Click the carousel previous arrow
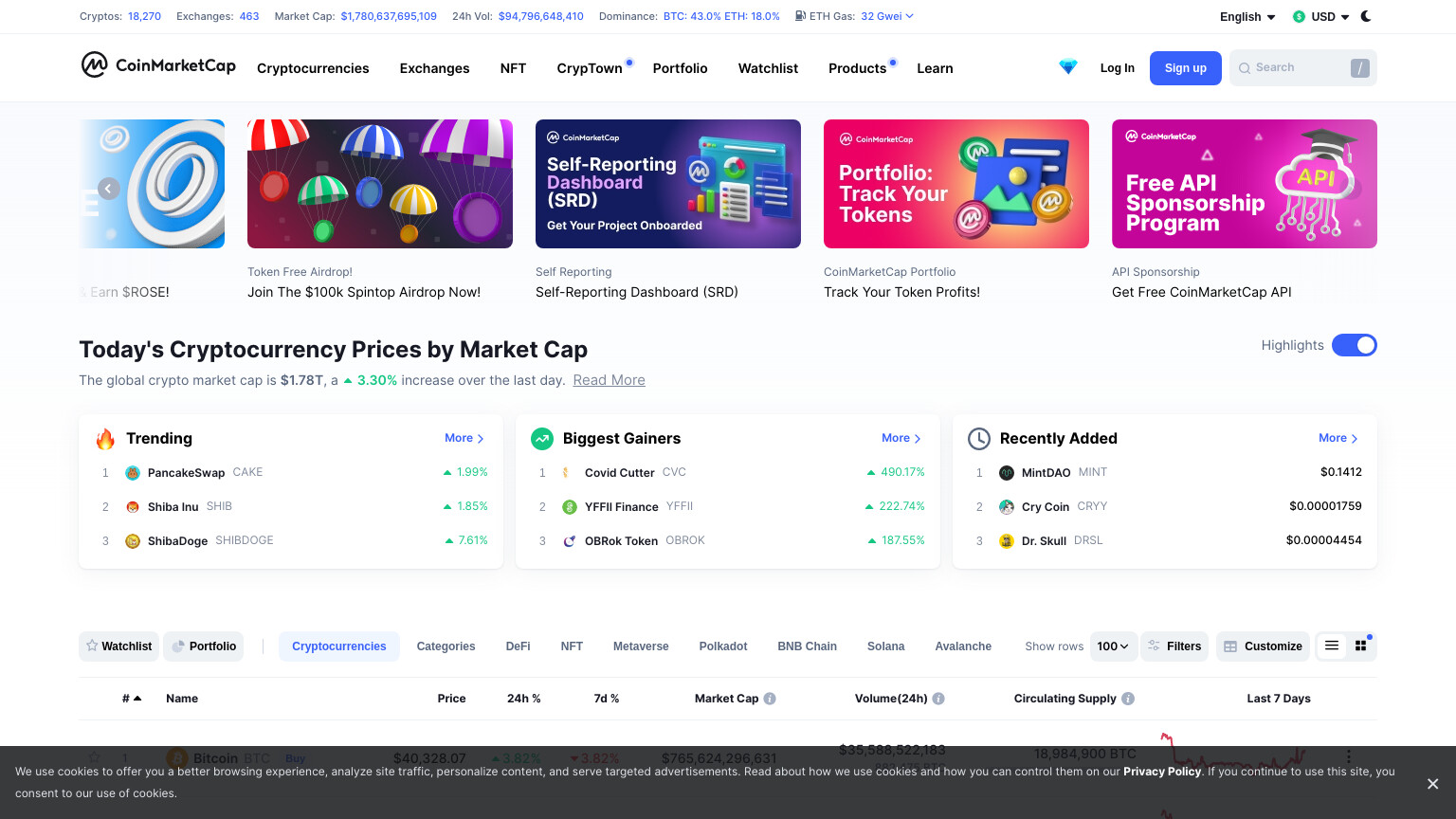This screenshot has width=1456, height=819. click(109, 189)
